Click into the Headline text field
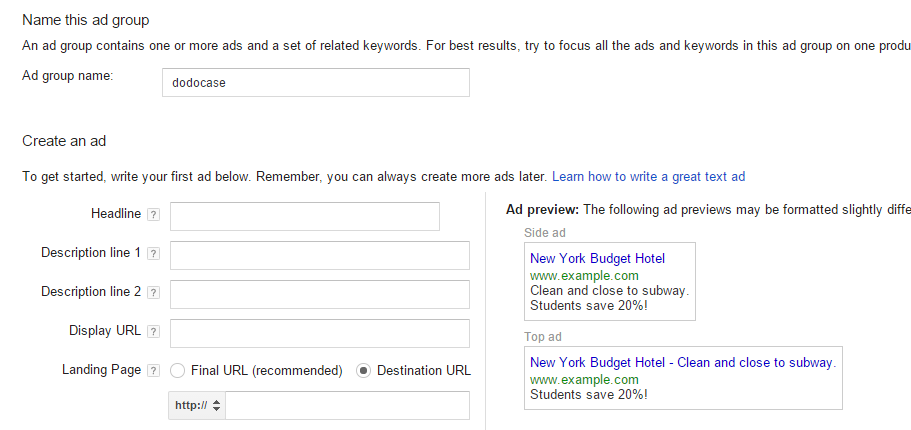Image resolution: width=911 pixels, height=430 pixels. 304,216
